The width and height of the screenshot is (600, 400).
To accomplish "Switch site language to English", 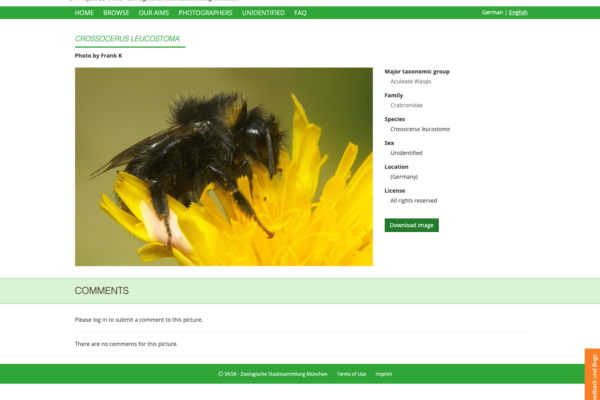I will [518, 12].
